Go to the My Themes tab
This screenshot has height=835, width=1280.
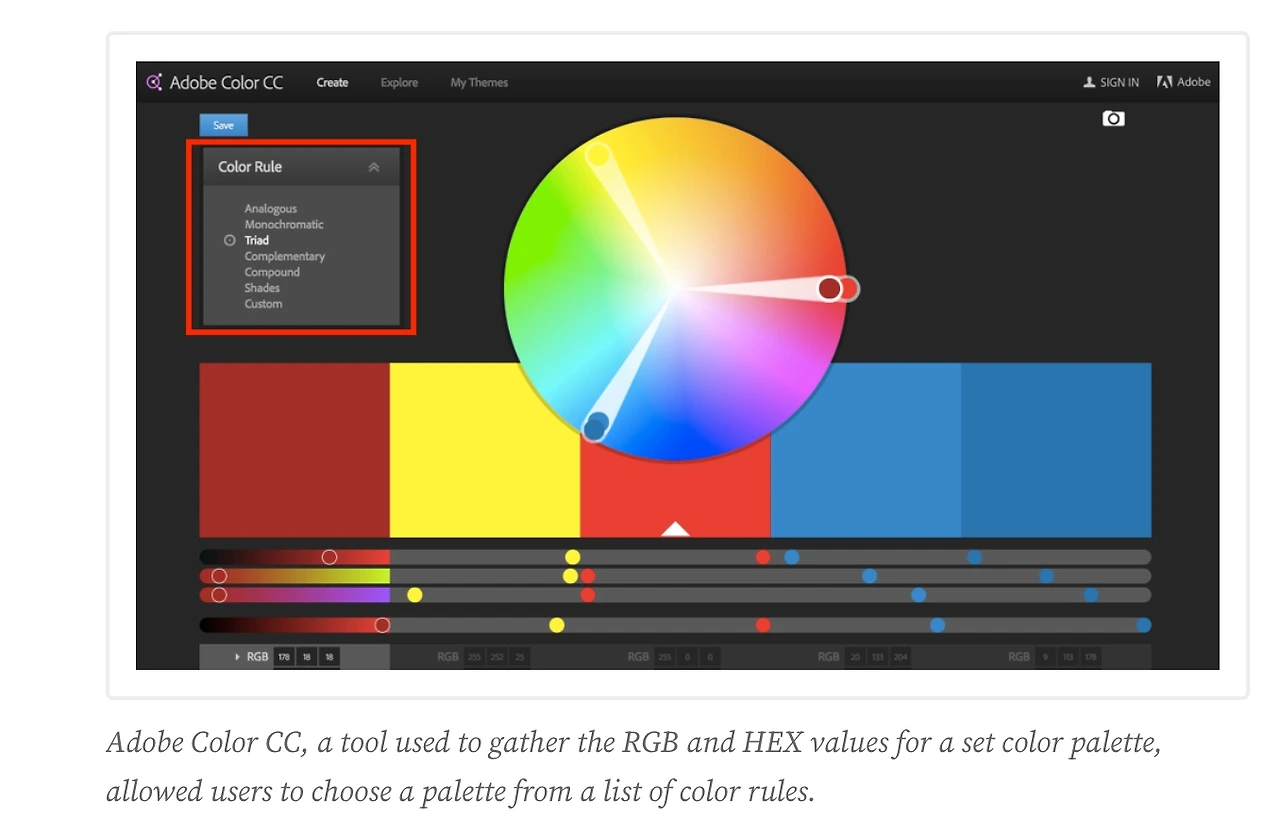tap(479, 82)
